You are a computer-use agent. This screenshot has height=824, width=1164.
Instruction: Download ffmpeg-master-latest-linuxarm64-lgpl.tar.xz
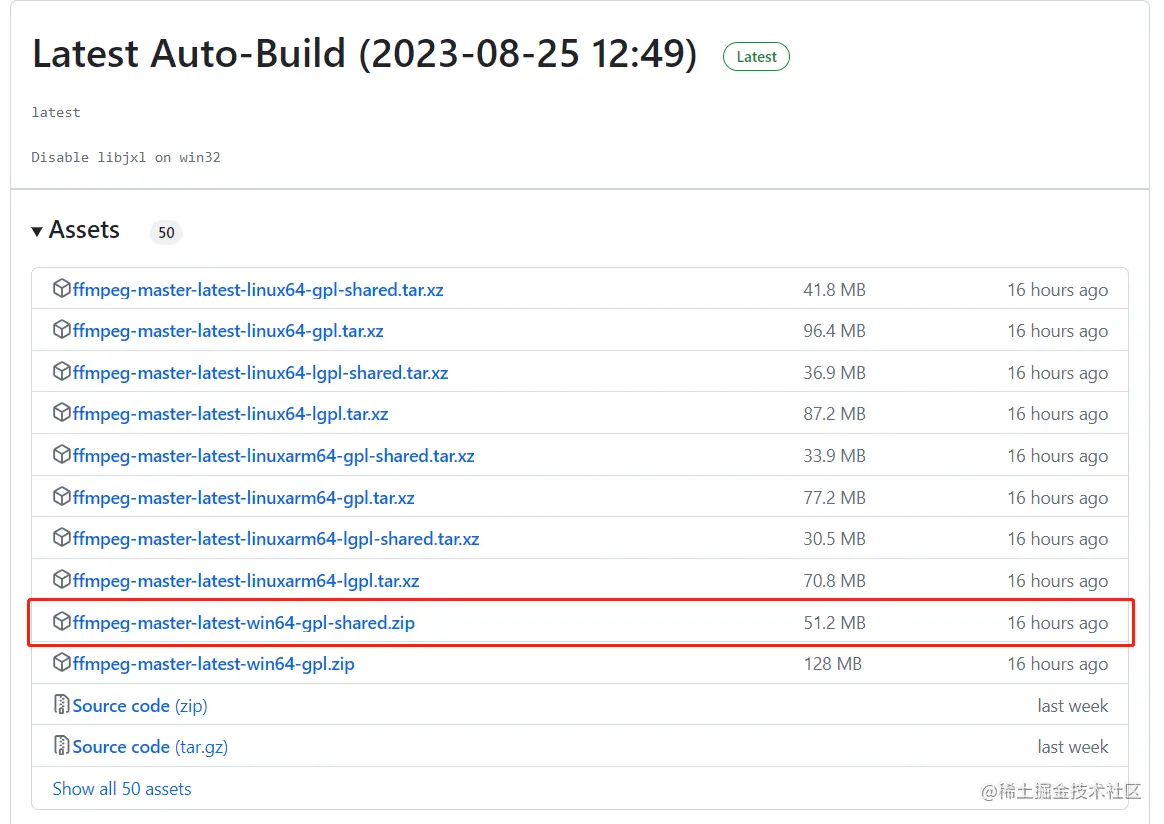click(x=246, y=581)
